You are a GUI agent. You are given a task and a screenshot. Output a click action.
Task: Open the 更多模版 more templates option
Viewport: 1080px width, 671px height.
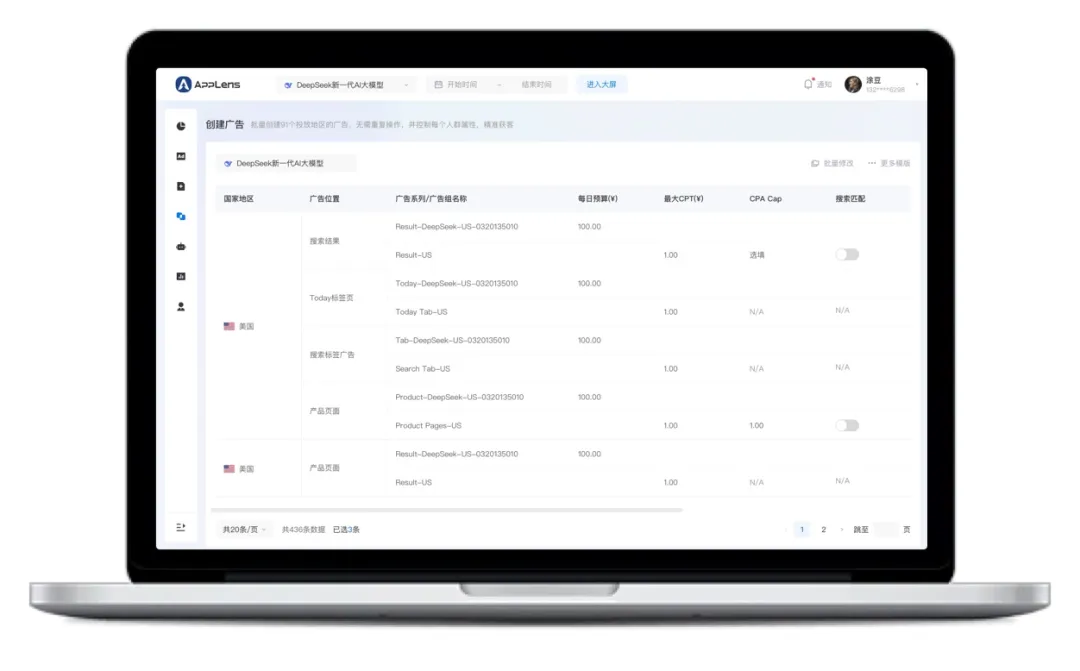click(889, 163)
